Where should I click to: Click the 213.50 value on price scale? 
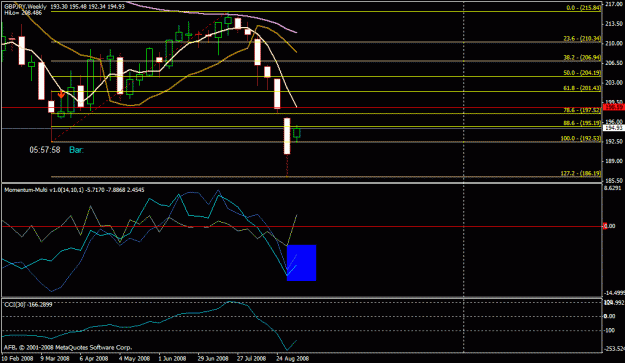click(614, 24)
